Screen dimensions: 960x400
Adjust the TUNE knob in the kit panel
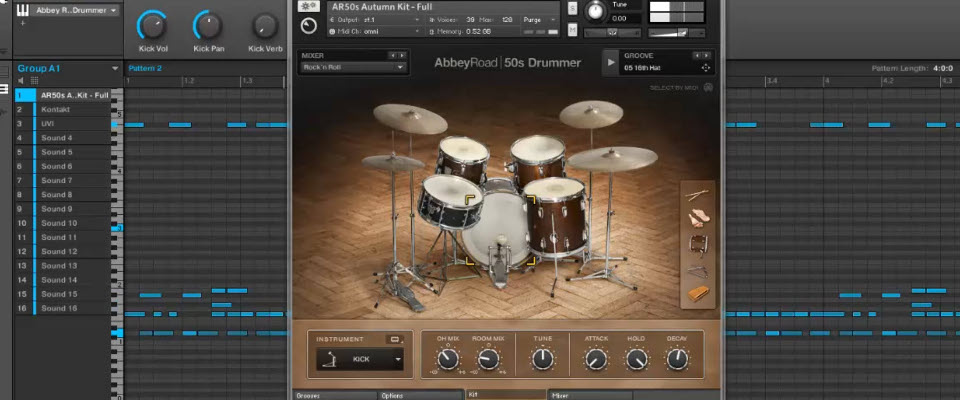[542, 359]
